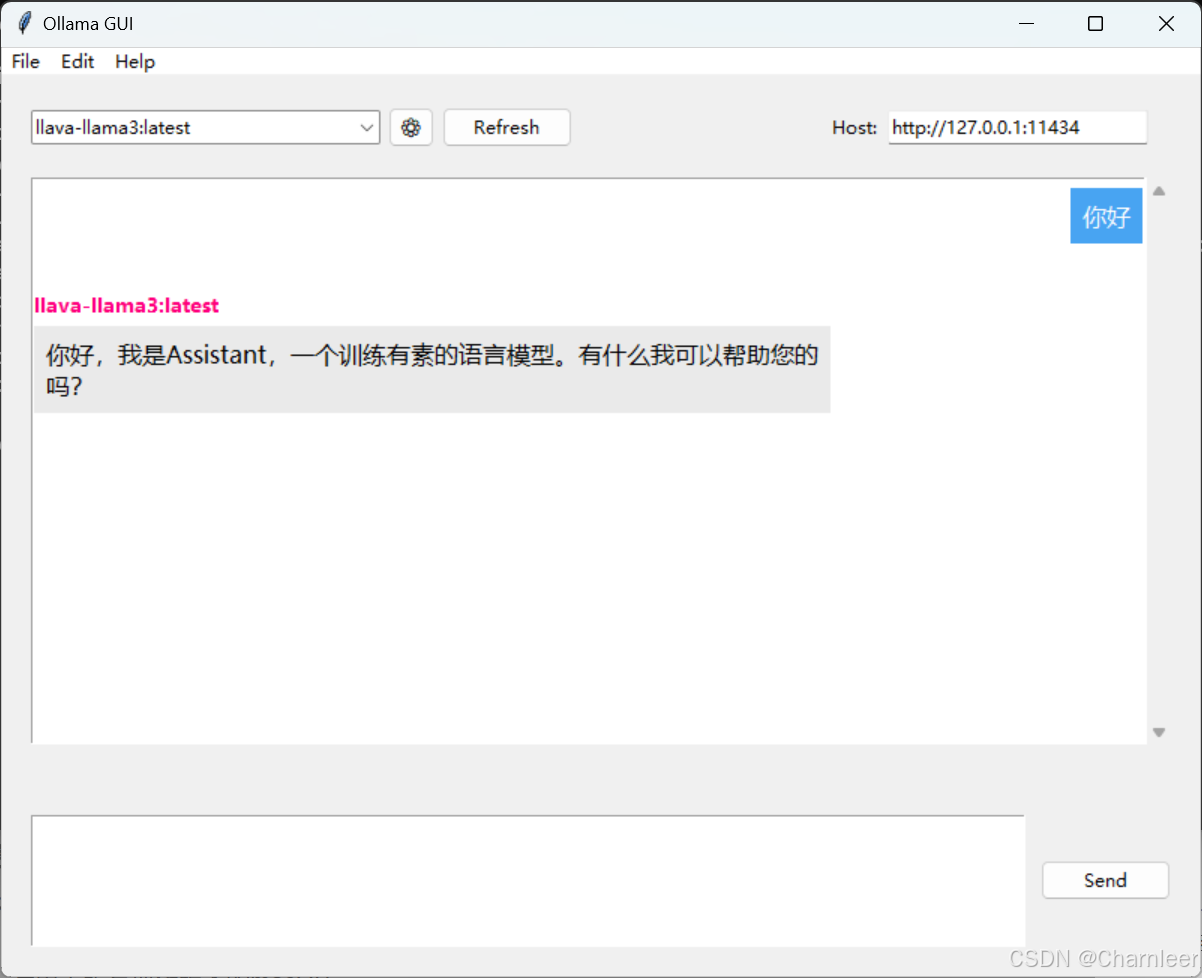Open the Help menu
Image resolution: width=1202 pixels, height=978 pixels.
point(135,62)
